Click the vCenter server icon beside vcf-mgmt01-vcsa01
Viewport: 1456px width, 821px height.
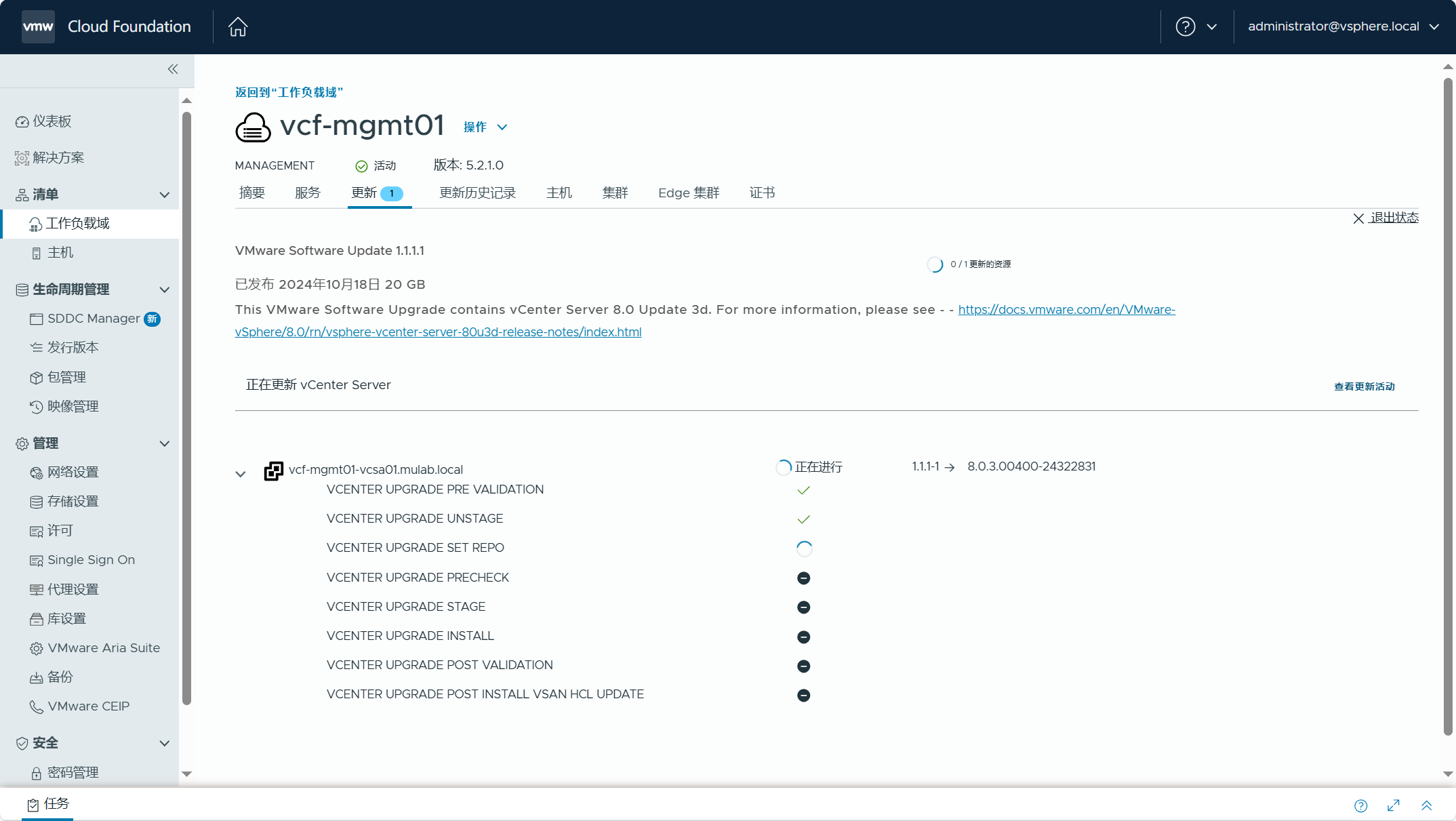(x=273, y=470)
